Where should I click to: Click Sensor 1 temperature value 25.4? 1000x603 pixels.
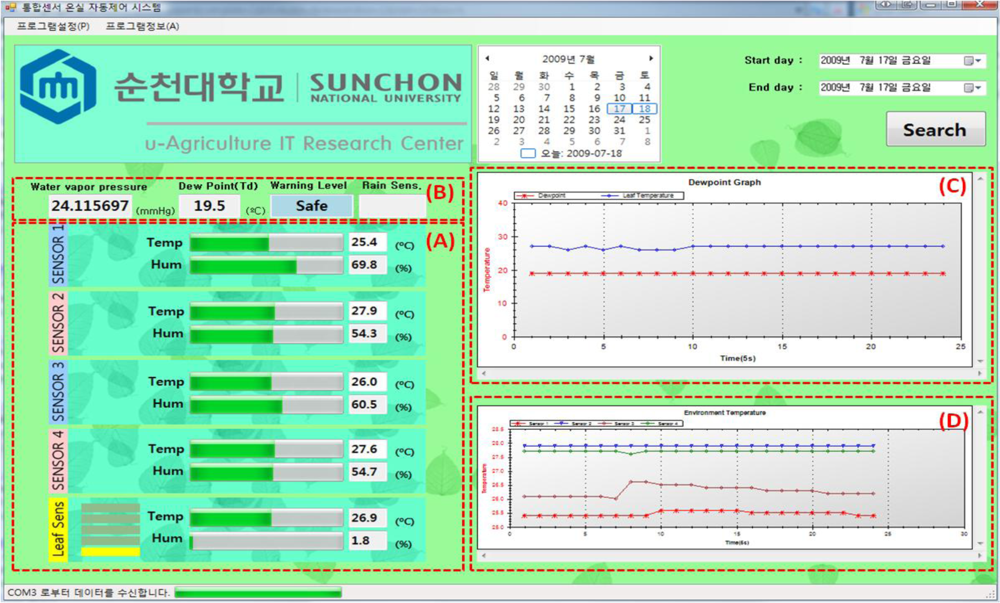[367, 242]
